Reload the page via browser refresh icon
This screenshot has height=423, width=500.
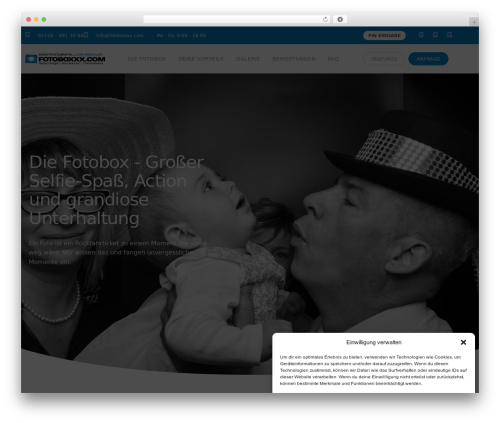[325, 19]
